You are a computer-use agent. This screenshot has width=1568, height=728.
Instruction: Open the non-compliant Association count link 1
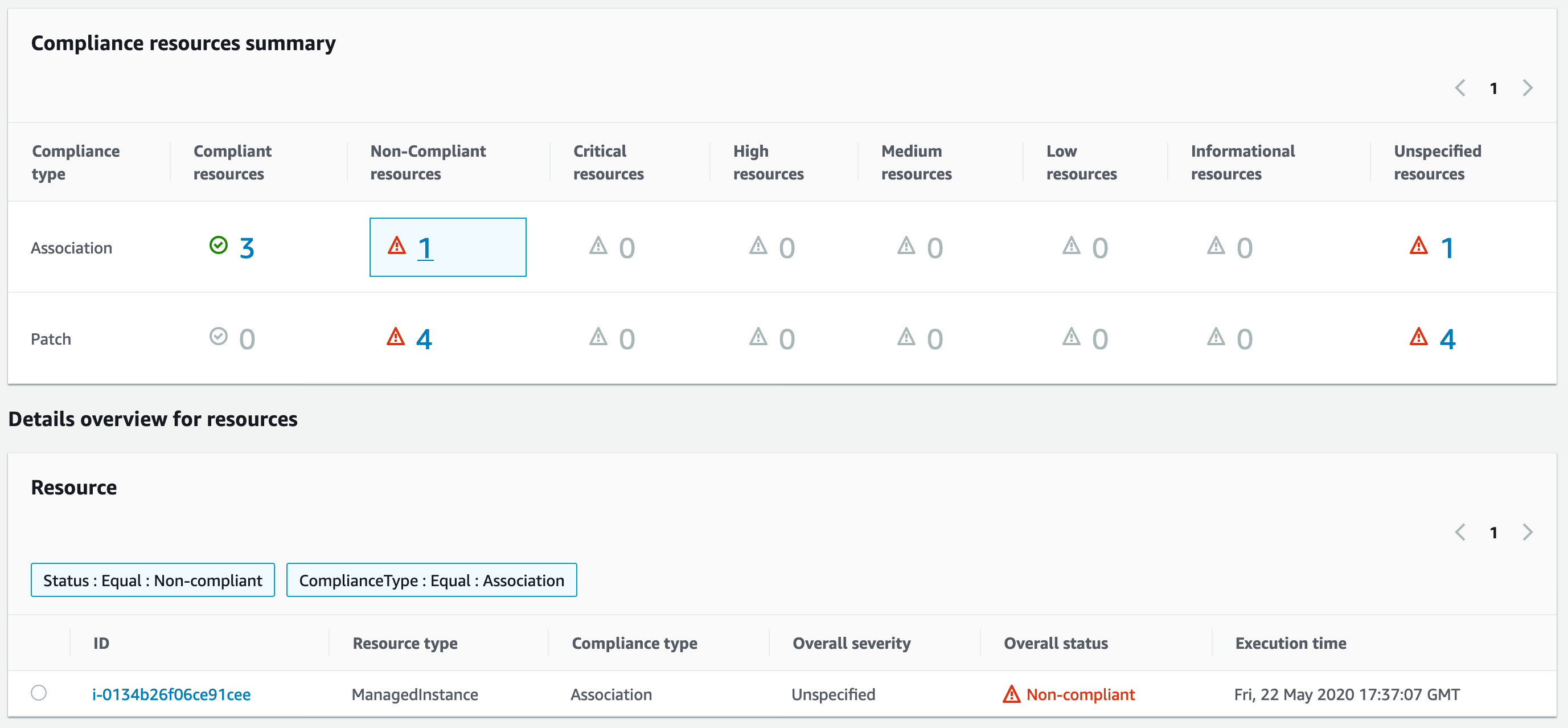tap(425, 247)
